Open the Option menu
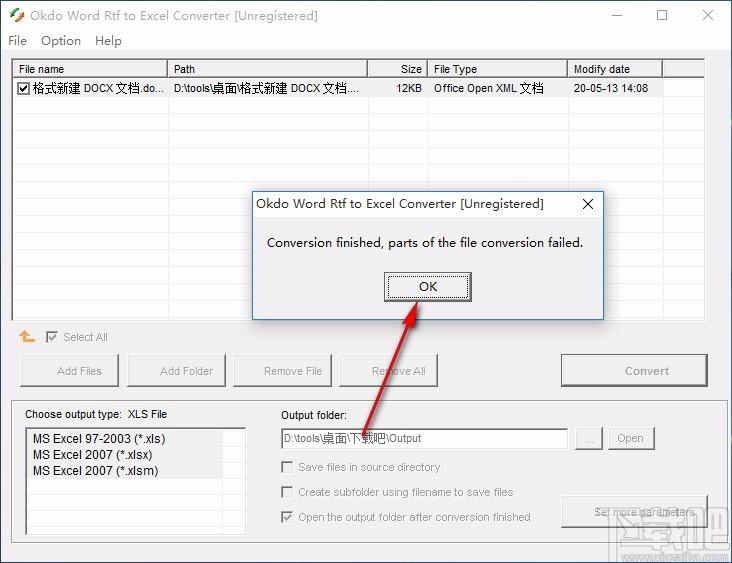Image resolution: width=732 pixels, height=563 pixels. 61,41
